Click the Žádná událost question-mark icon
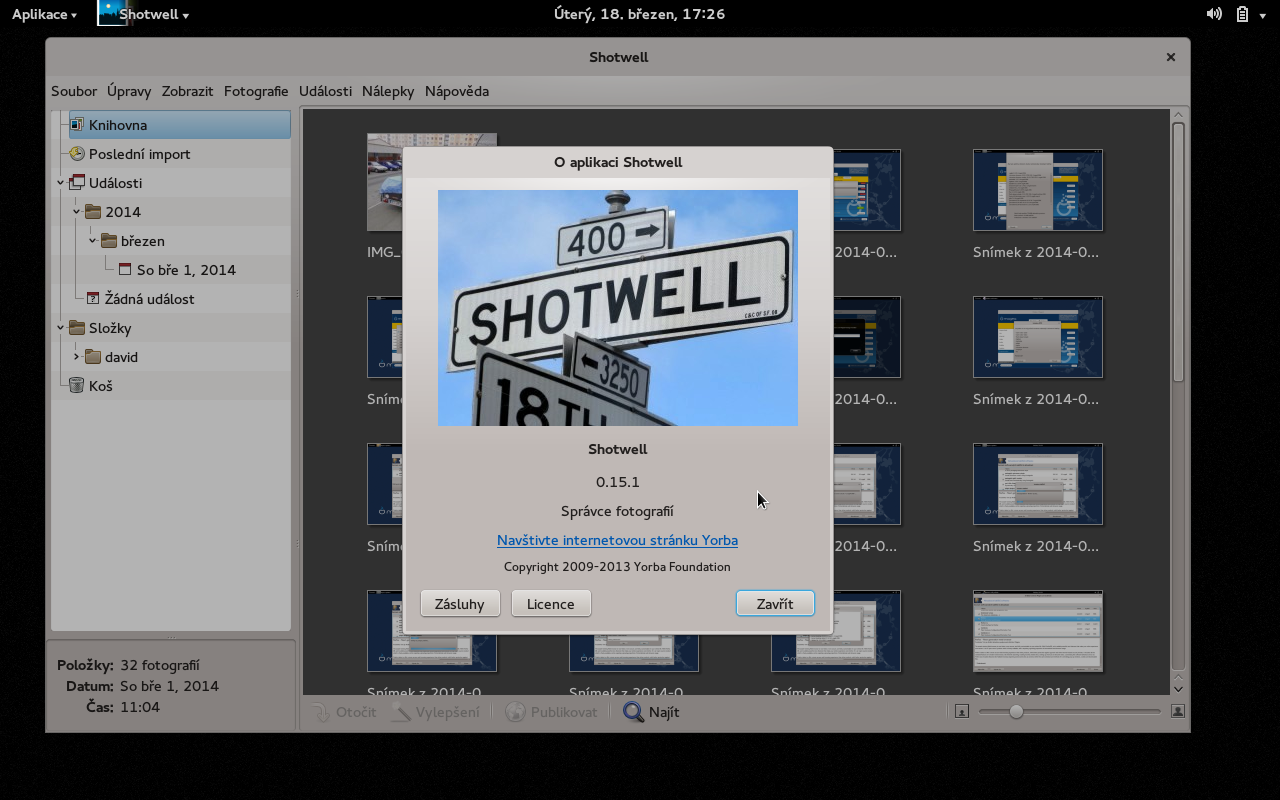The height and width of the screenshot is (800, 1280). 93,299
